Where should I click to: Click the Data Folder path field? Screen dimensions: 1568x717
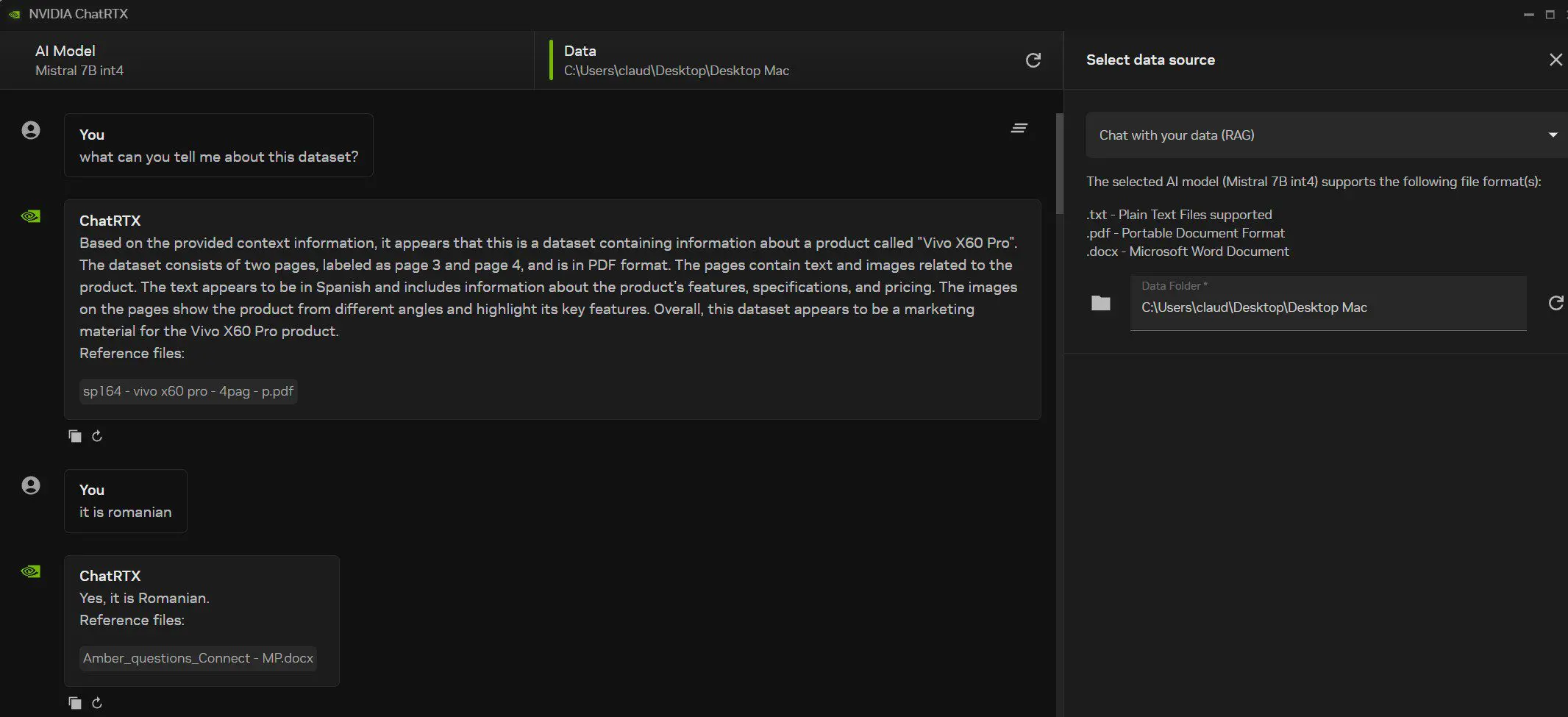(1328, 303)
